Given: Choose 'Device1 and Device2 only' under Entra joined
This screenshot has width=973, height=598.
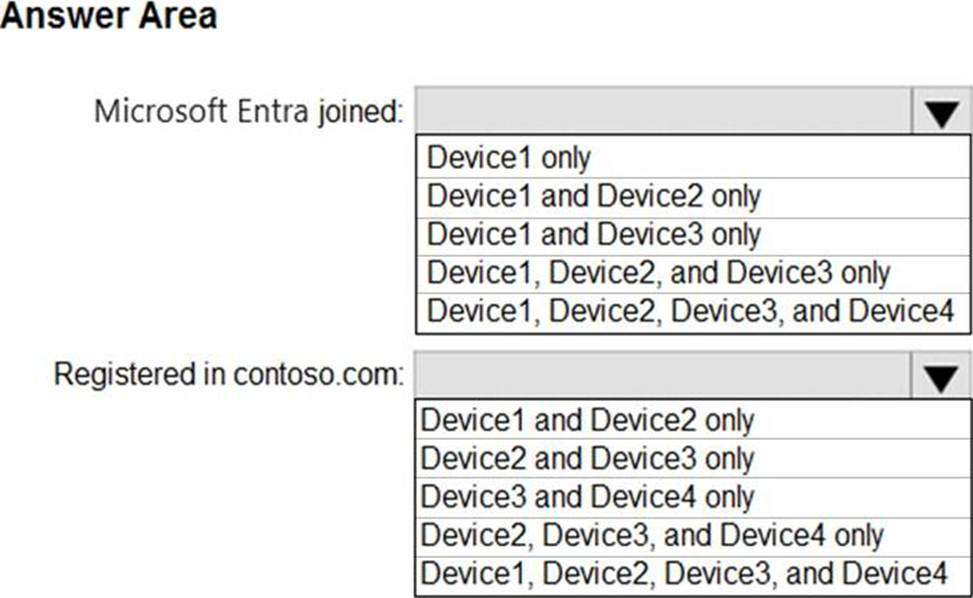Looking at the screenshot, I should click(594, 195).
